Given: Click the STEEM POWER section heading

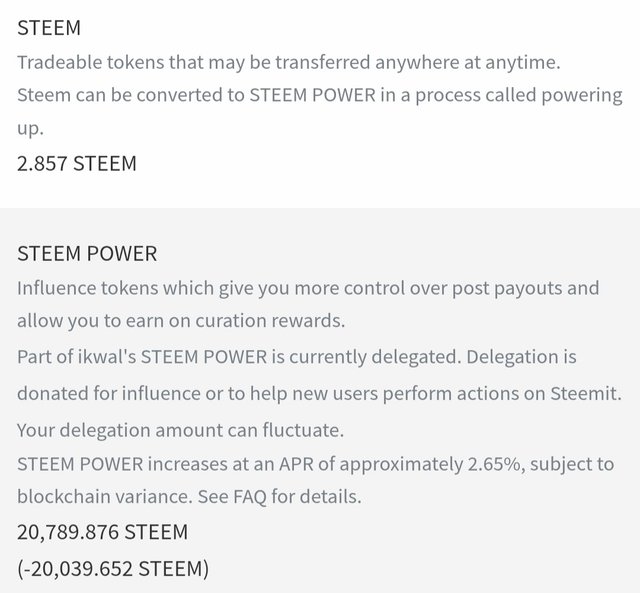Looking at the screenshot, I should pyautogui.click(x=87, y=254).
